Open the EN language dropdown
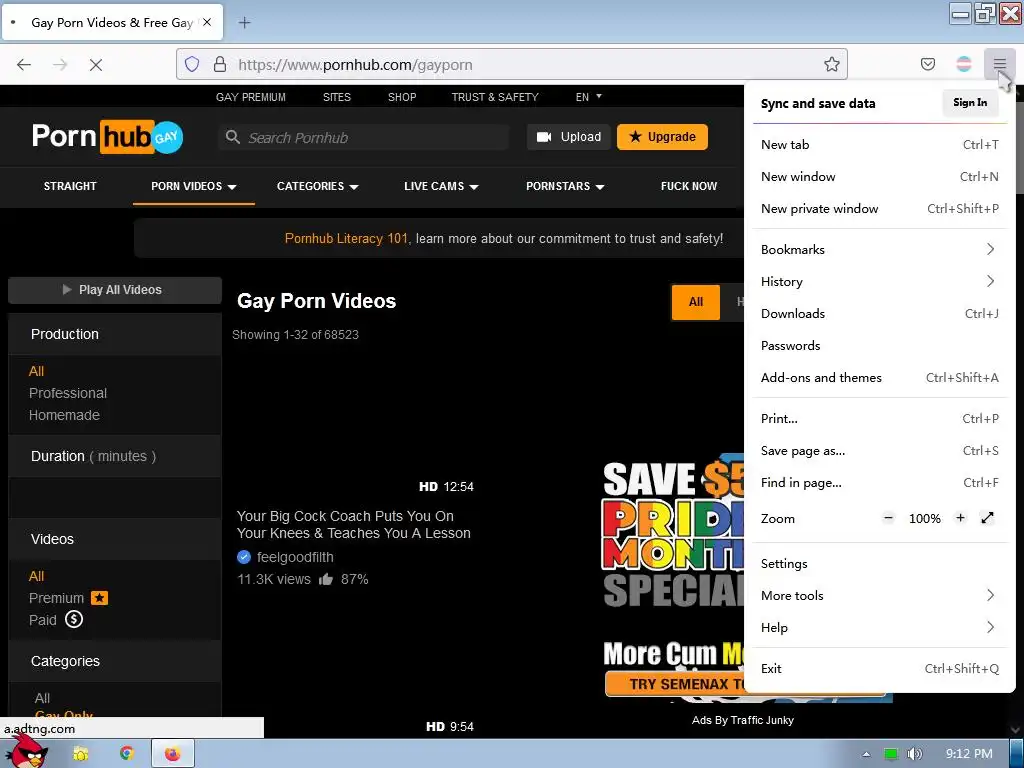Image resolution: width=1024 pixels, height=768 pixels. (588, 97)
